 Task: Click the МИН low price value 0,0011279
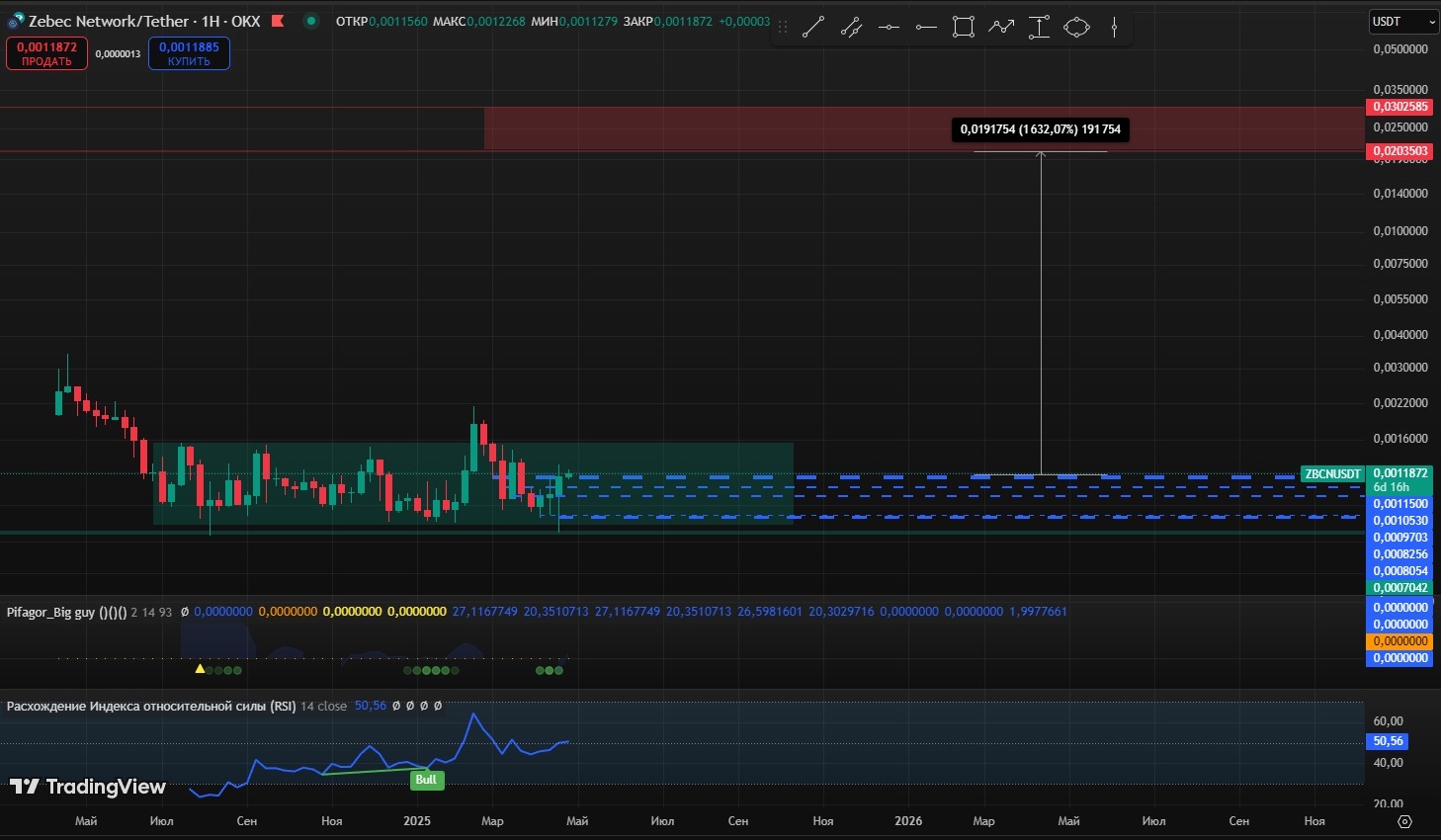pyautogui.click(x=589, y=21)
